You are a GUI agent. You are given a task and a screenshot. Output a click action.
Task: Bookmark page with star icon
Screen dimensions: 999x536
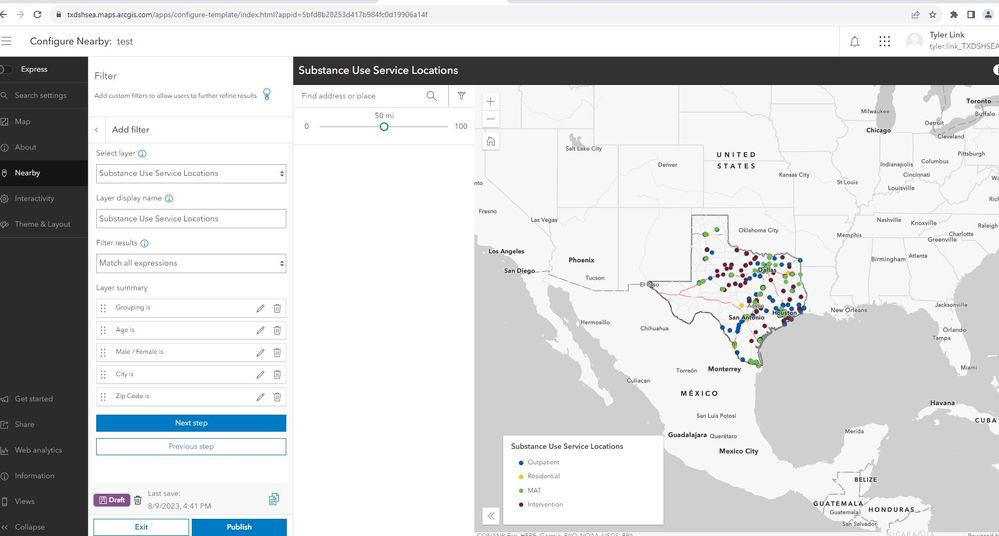933,15
